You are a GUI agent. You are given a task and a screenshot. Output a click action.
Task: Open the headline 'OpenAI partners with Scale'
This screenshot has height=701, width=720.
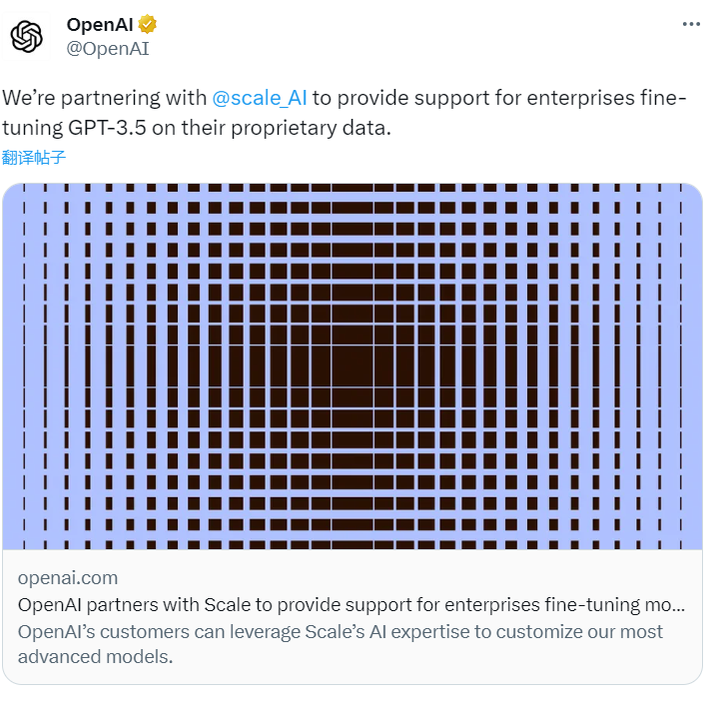351,605
